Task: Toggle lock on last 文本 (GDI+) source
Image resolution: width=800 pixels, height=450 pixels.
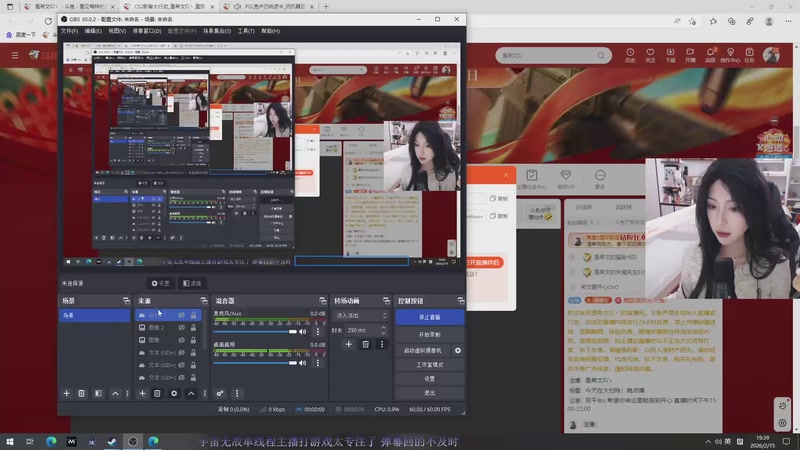Action: pos(193,378)
